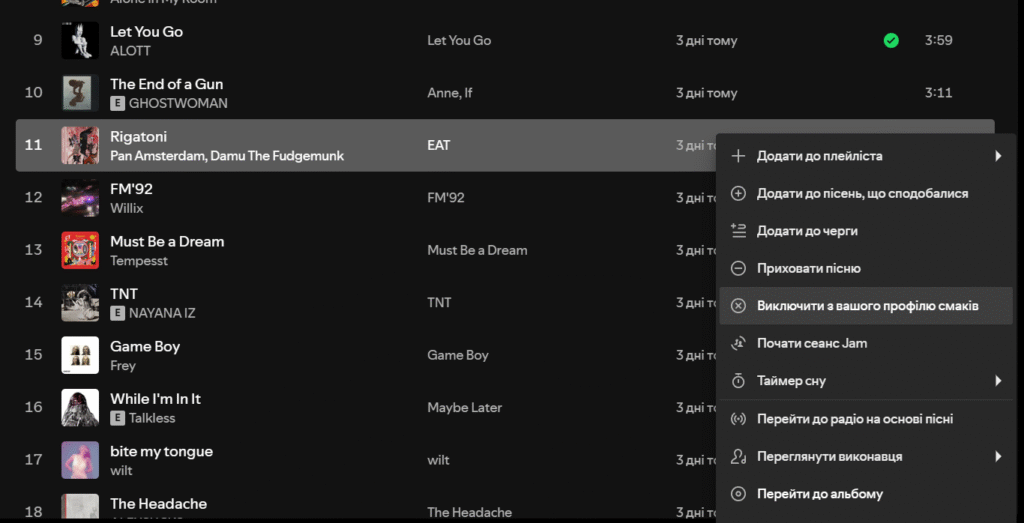The image size is (1024, 523).
Task: Select the 'bite my tongue' track row title
Action: coord(161,451)
